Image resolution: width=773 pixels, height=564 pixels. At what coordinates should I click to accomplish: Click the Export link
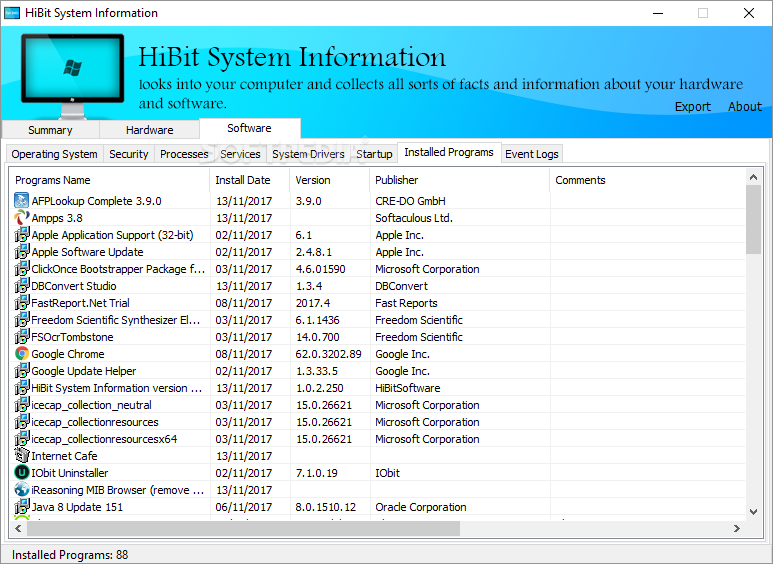click(693, 106)
